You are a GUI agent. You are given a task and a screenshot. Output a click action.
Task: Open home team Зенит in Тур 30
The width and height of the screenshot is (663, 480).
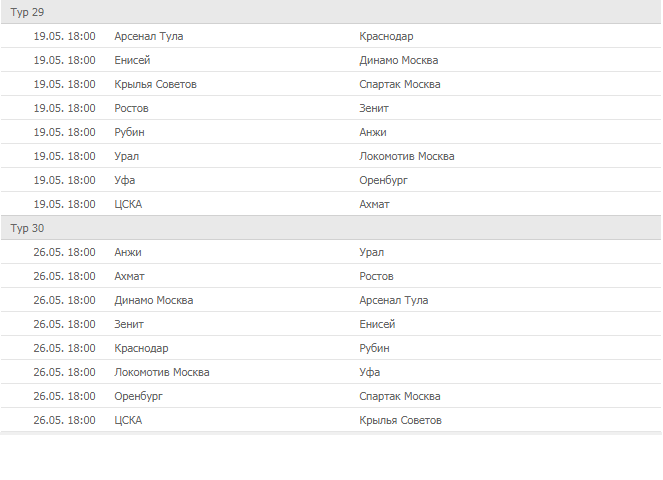tap(129, 324)
